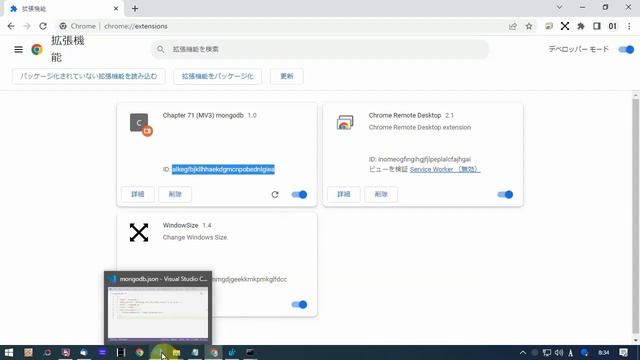The height and width of the screenshot is (360, 640).
Task: Click the search magnifier icon in search box
Action: [160, 49]
